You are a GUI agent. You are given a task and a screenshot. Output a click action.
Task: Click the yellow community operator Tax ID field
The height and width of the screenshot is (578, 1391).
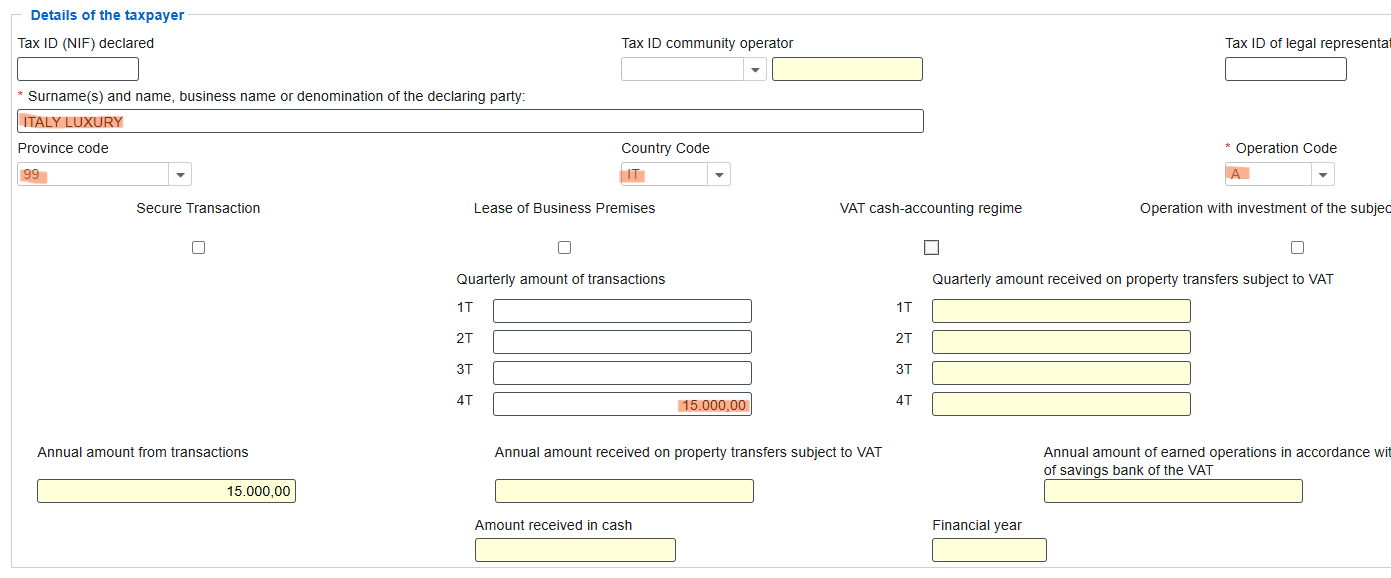(x=847, y=69)
